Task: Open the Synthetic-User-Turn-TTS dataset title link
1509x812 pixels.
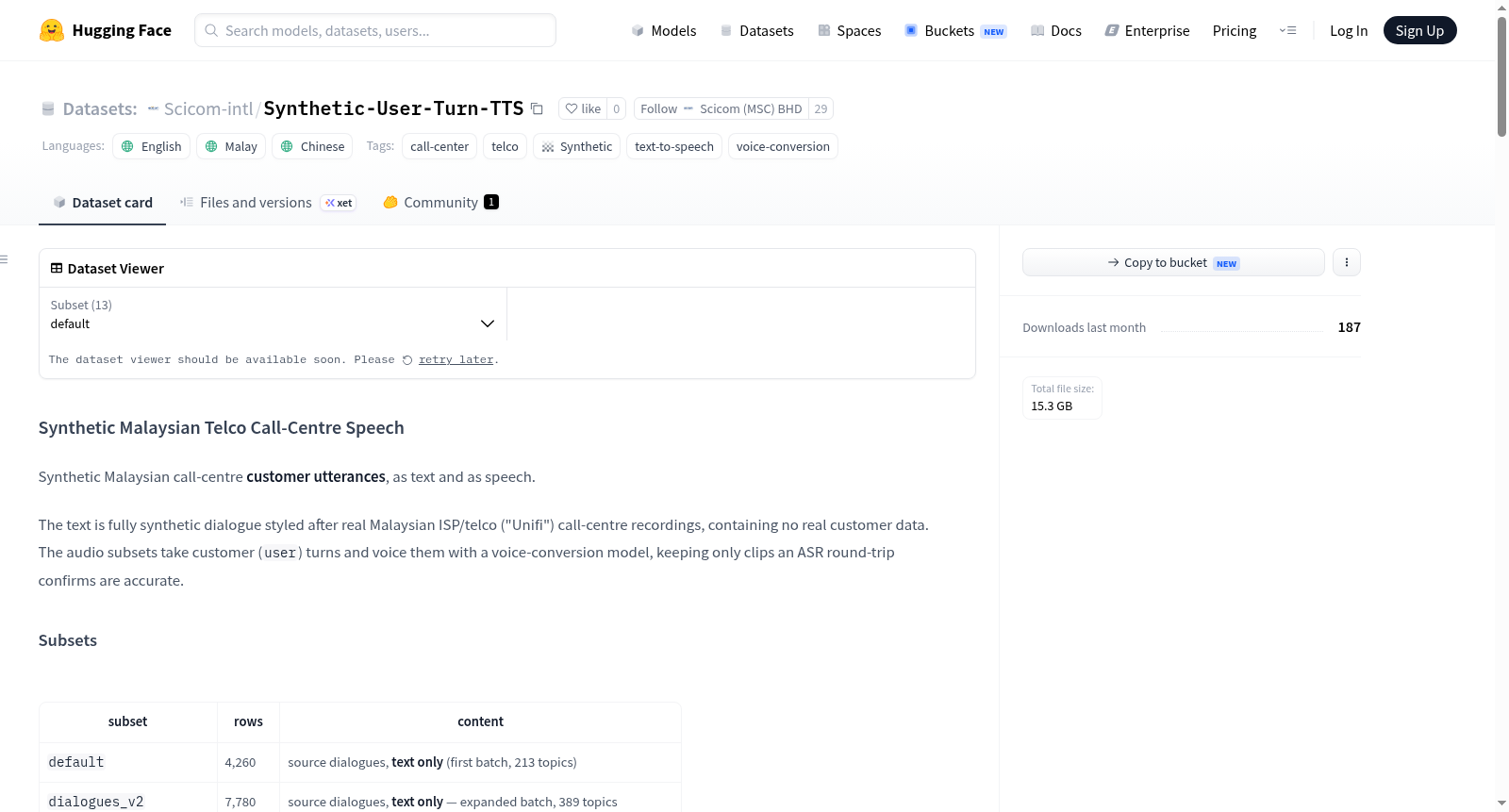Action: (x=393, y=108)
